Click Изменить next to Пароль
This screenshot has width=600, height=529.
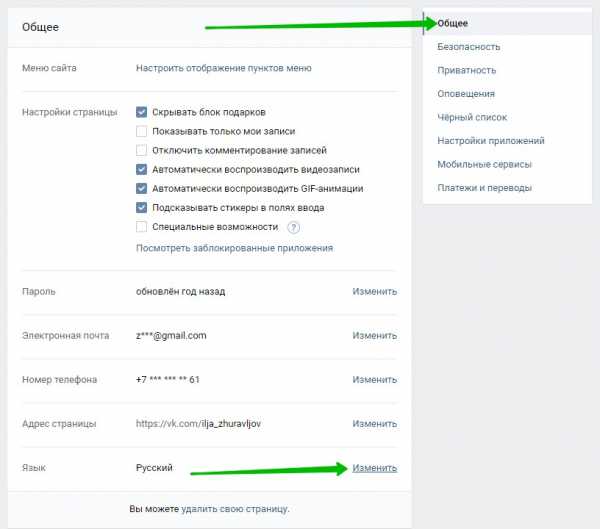click(x=375, y=292)
